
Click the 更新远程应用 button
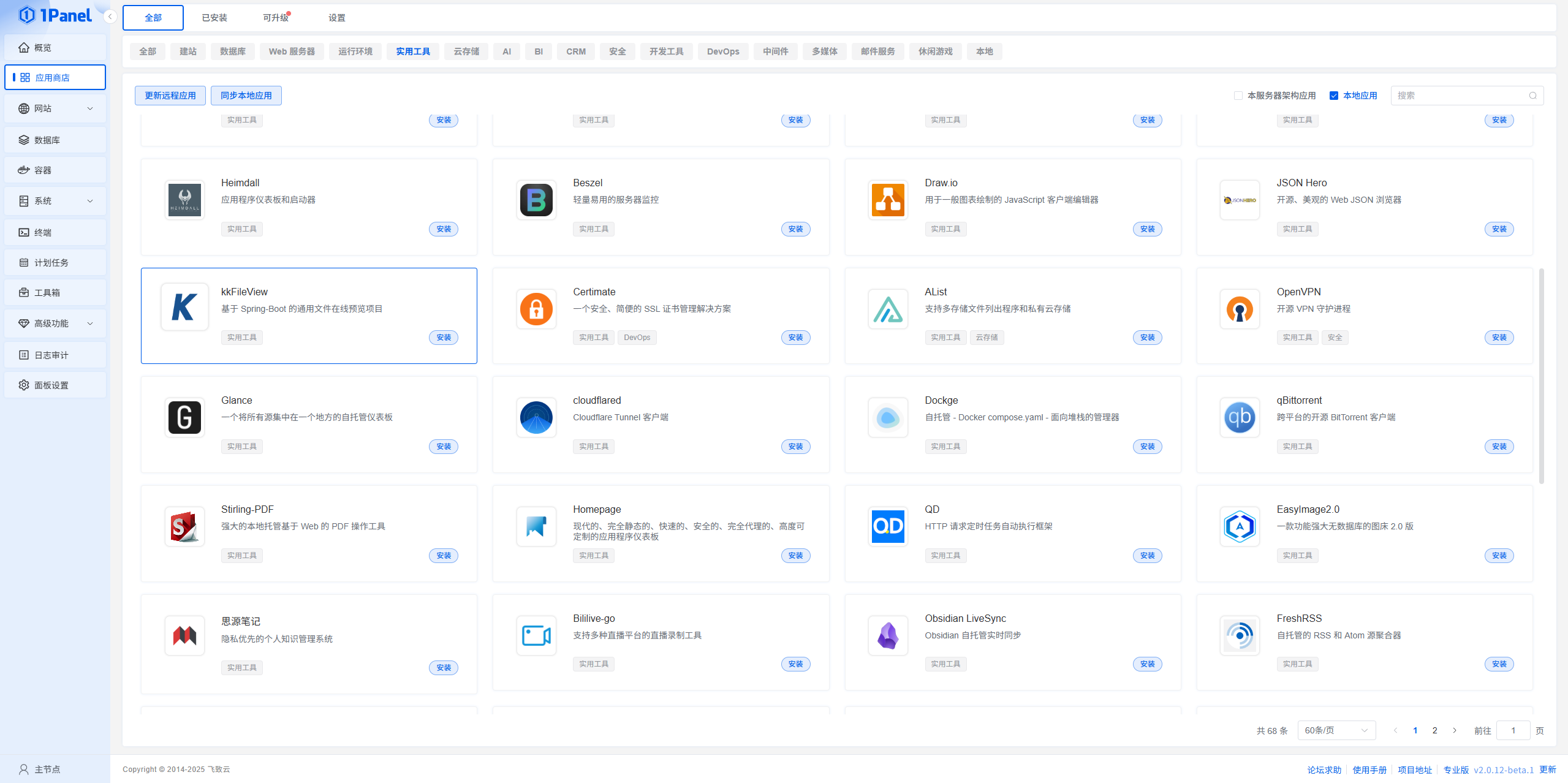coord(170,96)
